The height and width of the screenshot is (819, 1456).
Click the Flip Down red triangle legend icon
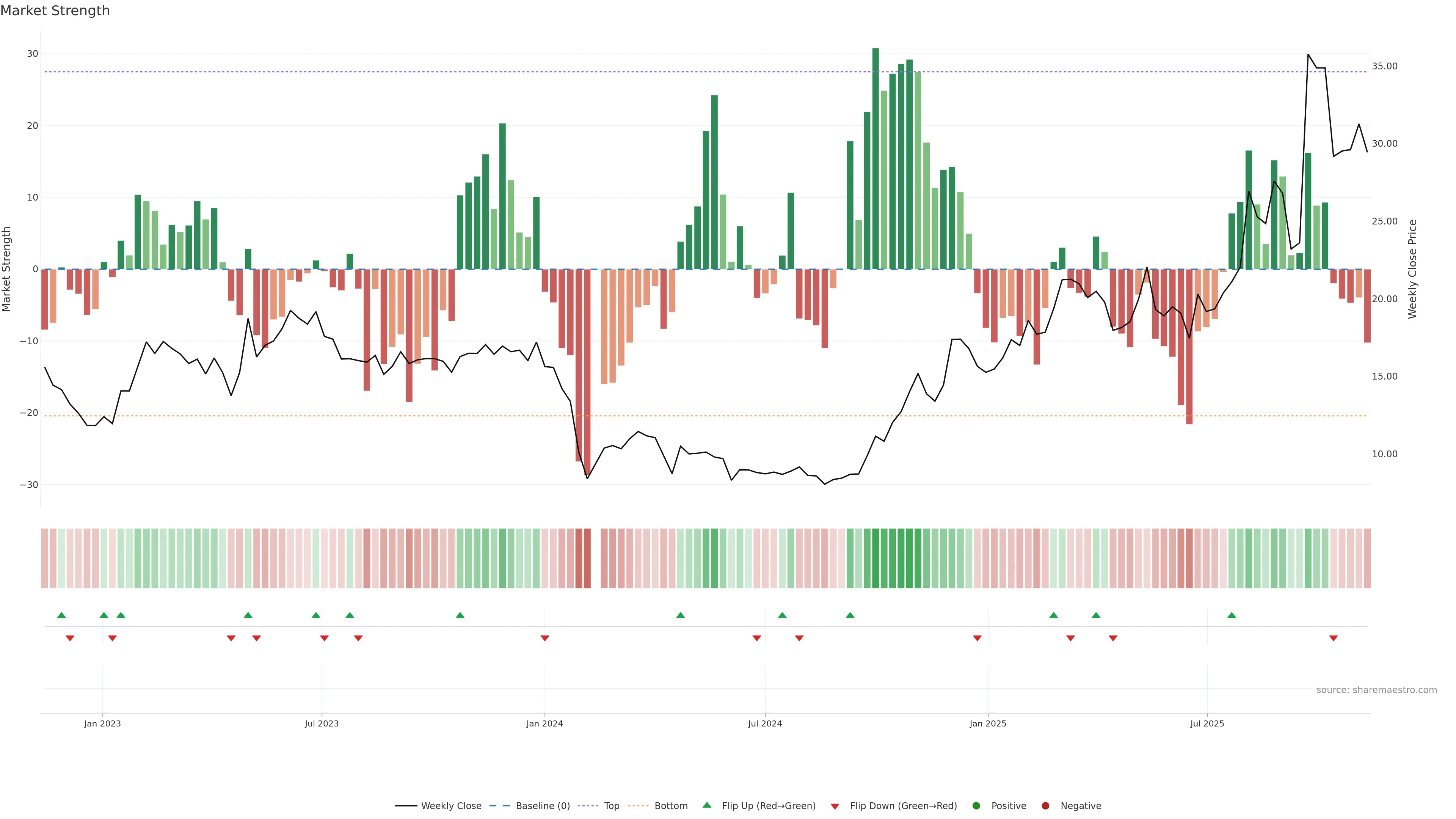pos(835,806)
